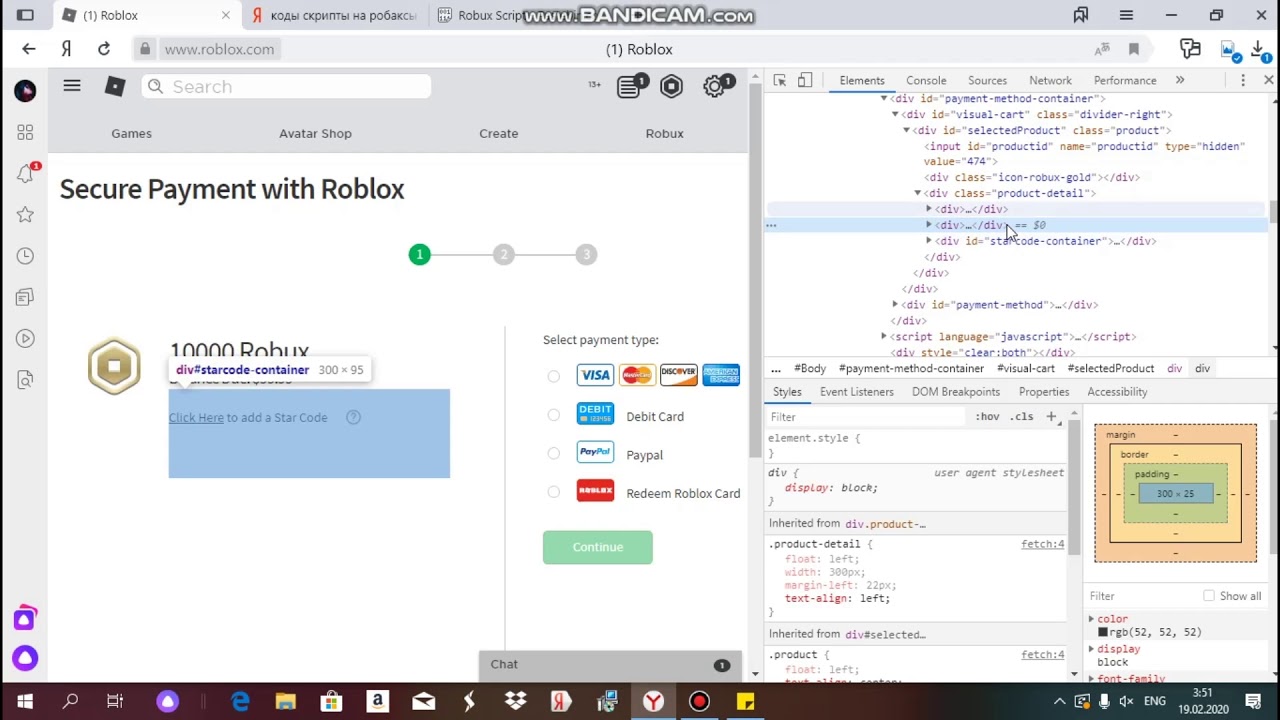Image resolution: width=1280 pixels, height=720 pixels.
Task: Open the Bandicam recorder taskbar icon
Action: [x=699, y=702]
